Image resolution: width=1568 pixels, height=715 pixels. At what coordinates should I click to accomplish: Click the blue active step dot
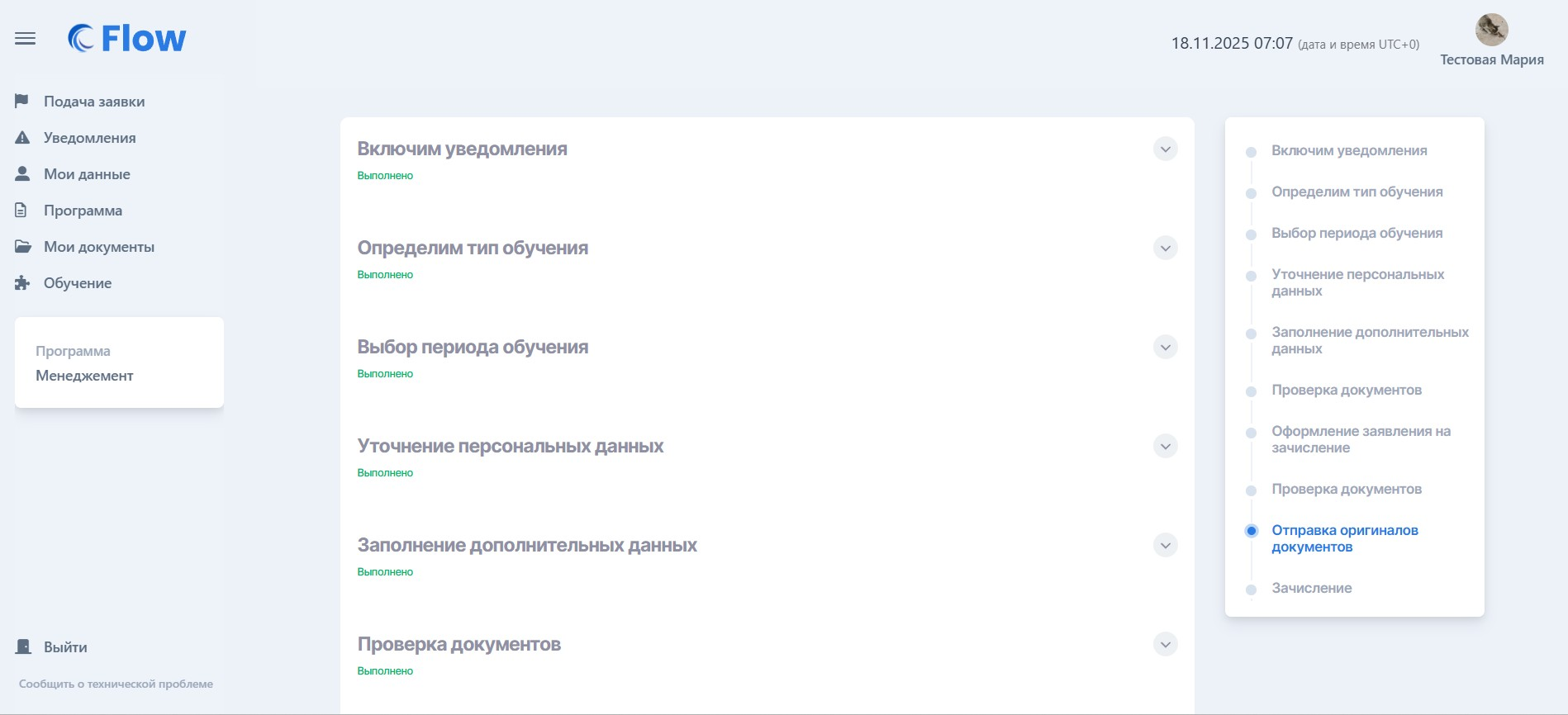tap(1251, 531)
